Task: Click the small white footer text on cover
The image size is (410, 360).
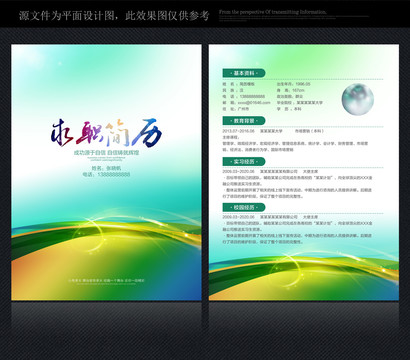Action: pyautogui.click(x=106, y=281)
